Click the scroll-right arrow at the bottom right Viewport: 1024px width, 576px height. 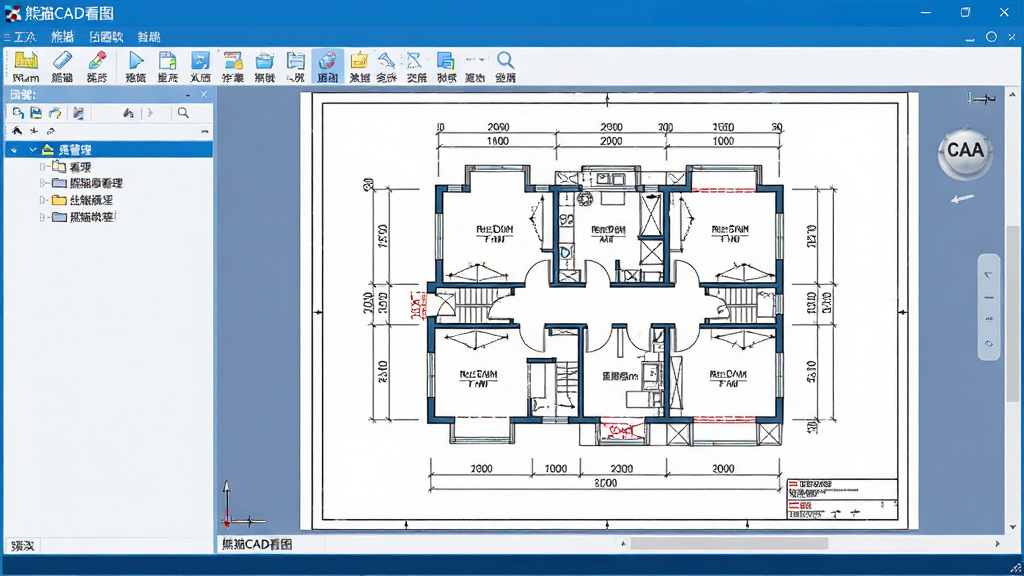point(997,543)
